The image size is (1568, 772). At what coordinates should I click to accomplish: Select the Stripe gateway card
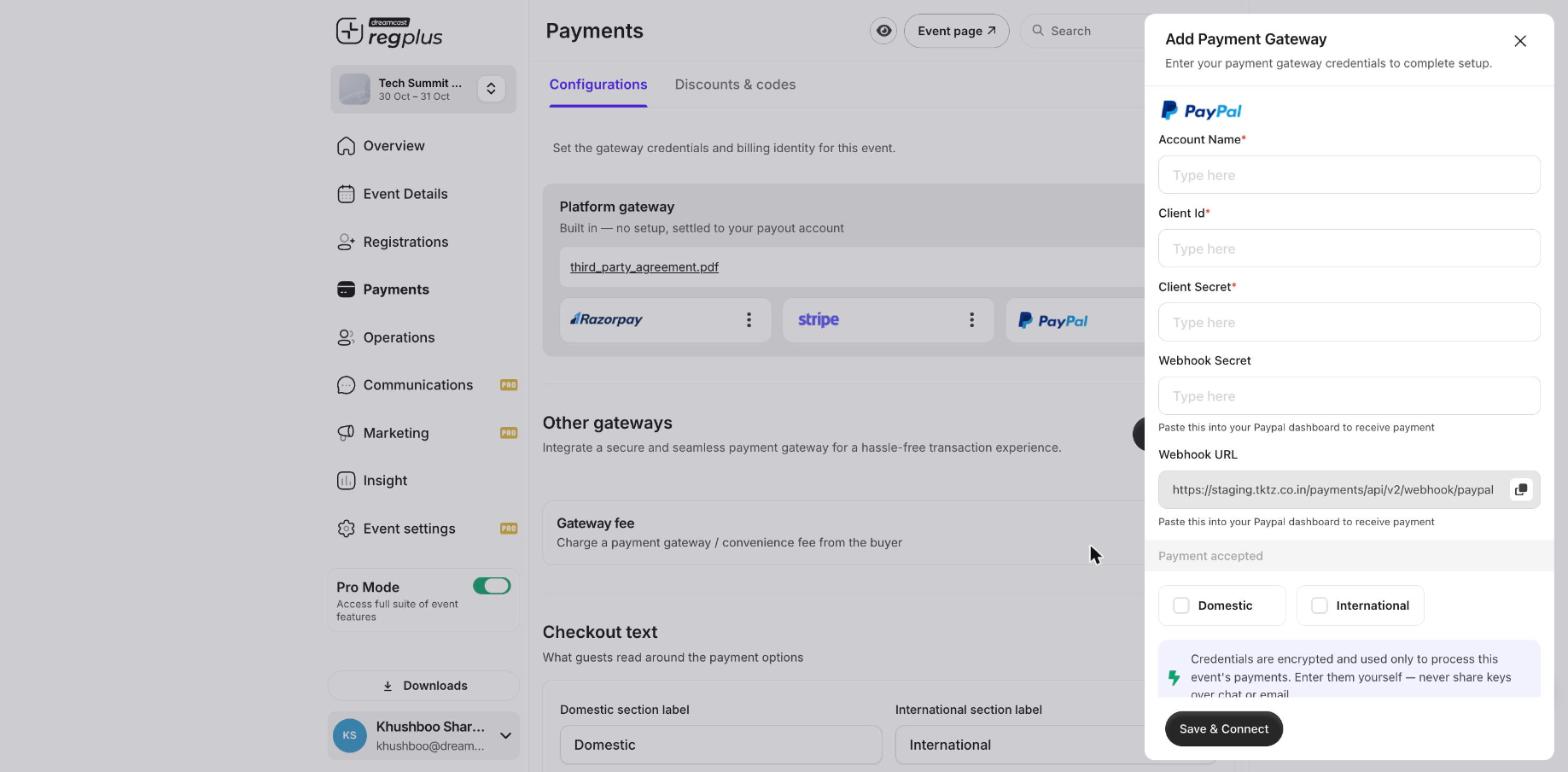(x=888, y=320)
